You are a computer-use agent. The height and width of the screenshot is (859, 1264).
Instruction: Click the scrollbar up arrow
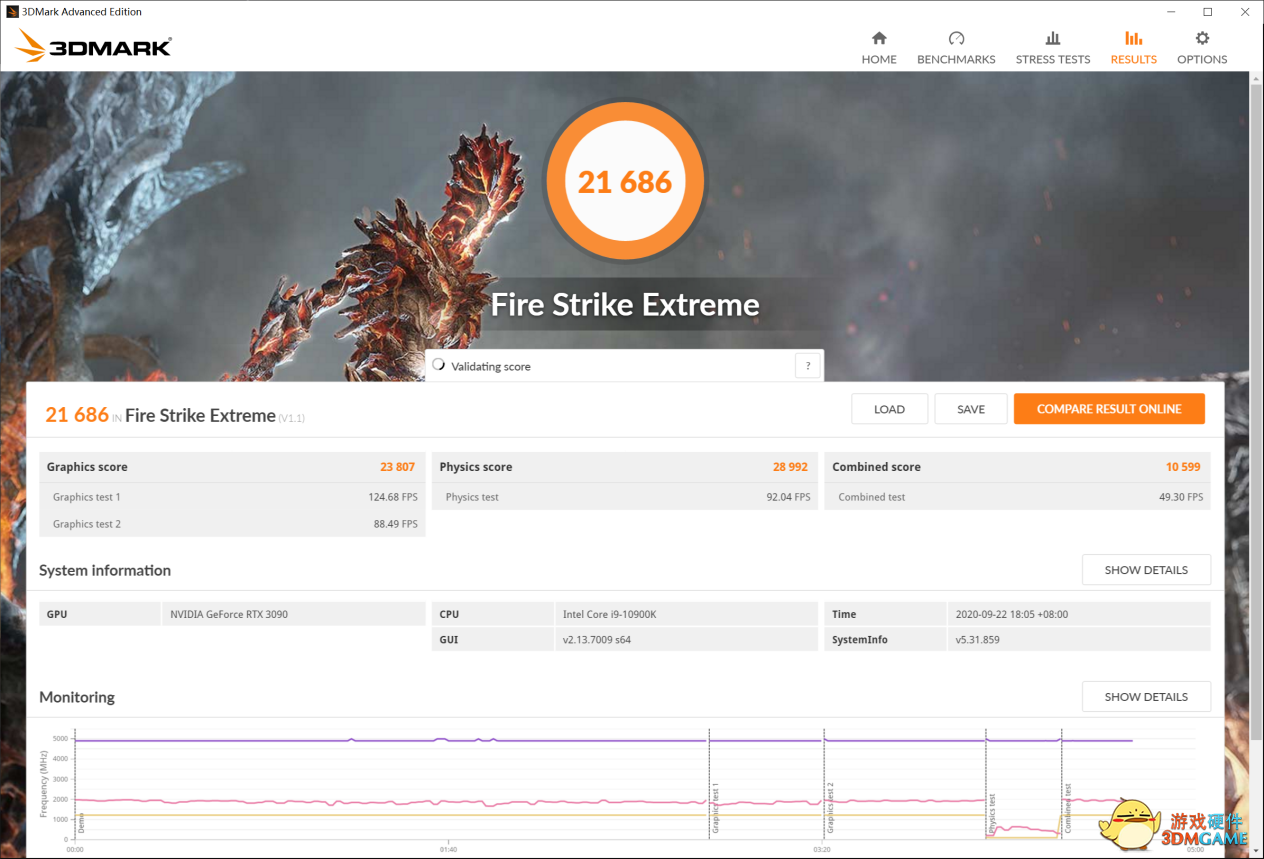tap(1257, 78)
